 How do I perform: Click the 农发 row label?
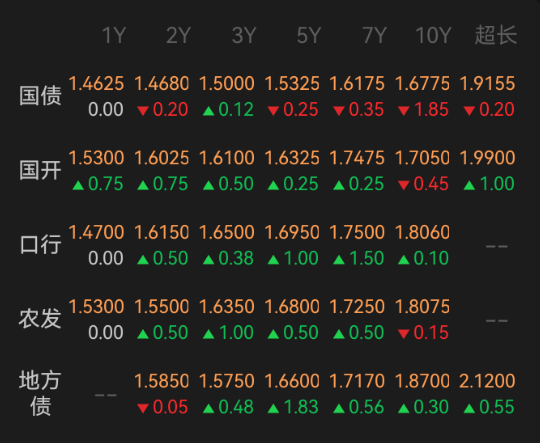(40, 319)
